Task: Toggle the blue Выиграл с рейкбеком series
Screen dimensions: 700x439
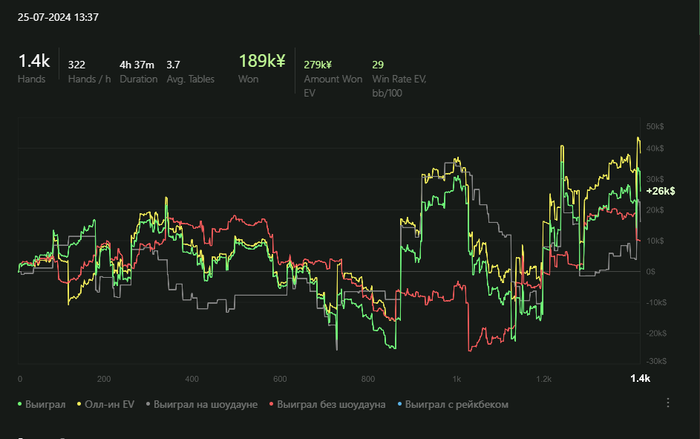Action: (453, 405)
